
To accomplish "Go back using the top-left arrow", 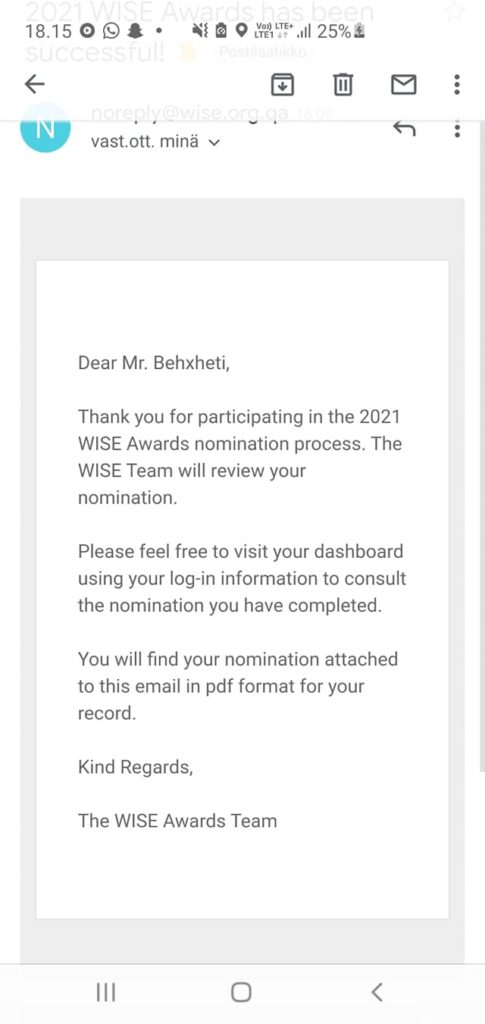I will (x=34, y=84).
